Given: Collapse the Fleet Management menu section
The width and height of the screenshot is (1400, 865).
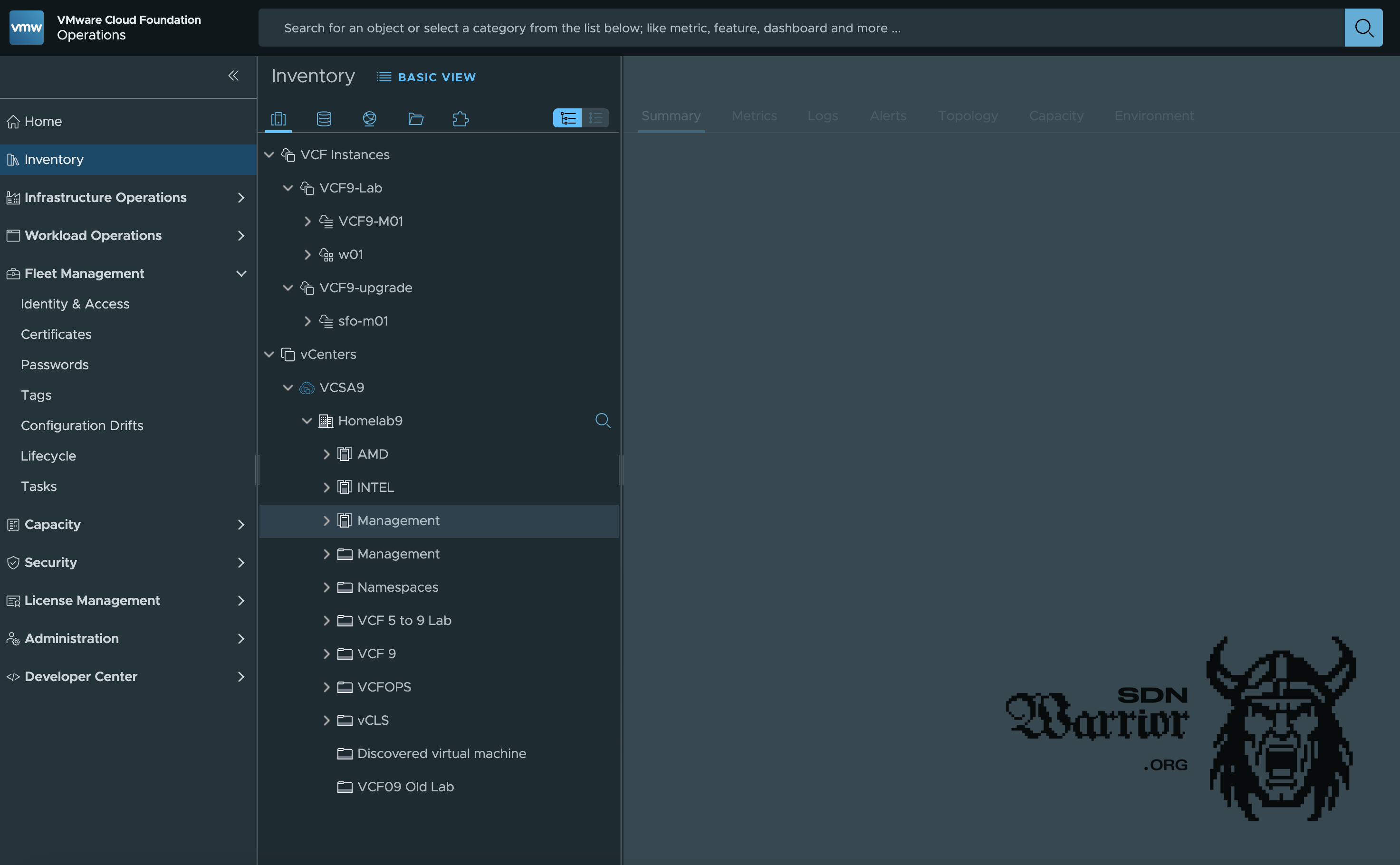Looking at the screenshot, I should pyautogui.click(x=241, y=273).
